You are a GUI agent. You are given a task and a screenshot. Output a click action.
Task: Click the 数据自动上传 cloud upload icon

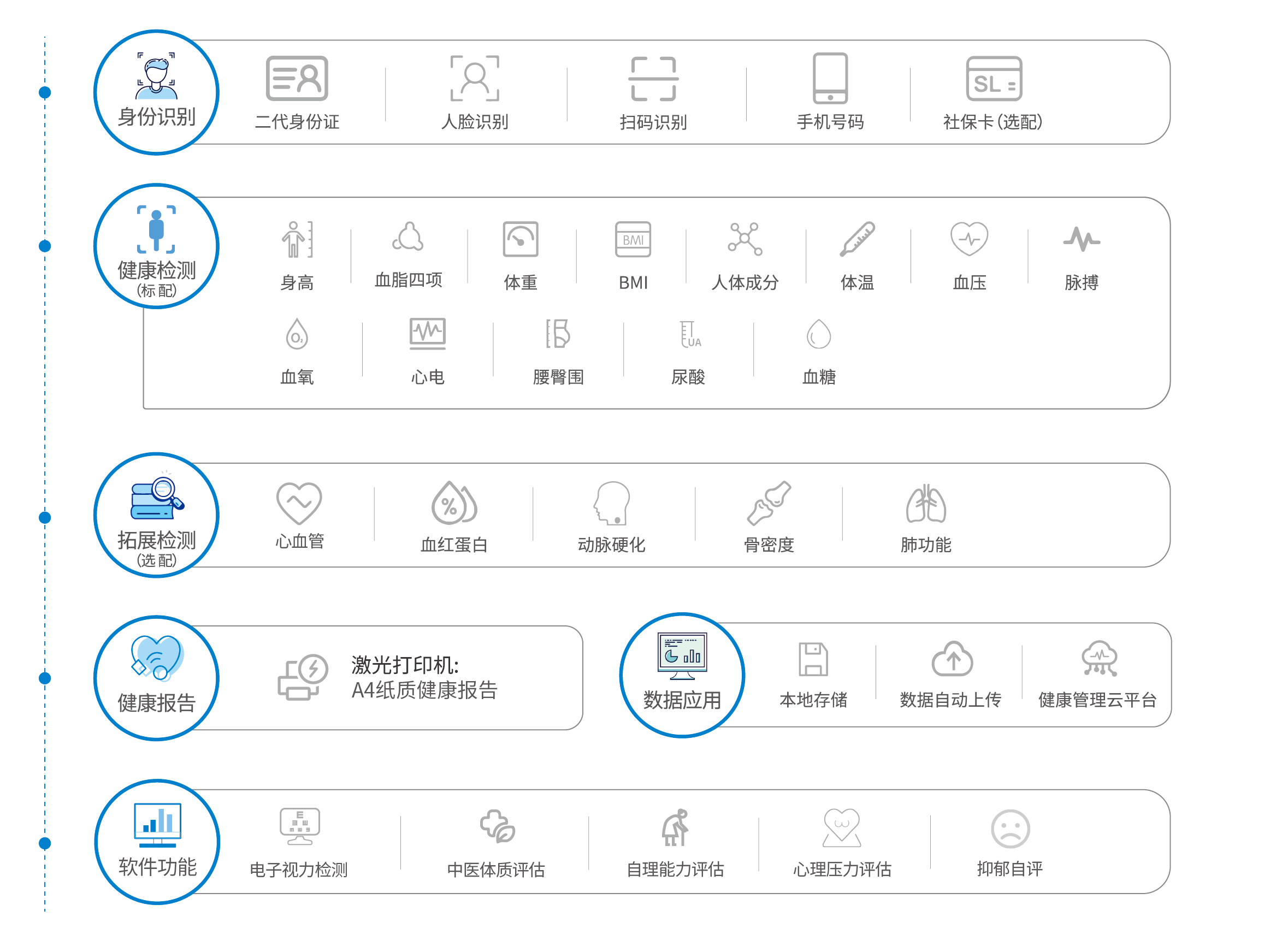(x=952, y=659)
